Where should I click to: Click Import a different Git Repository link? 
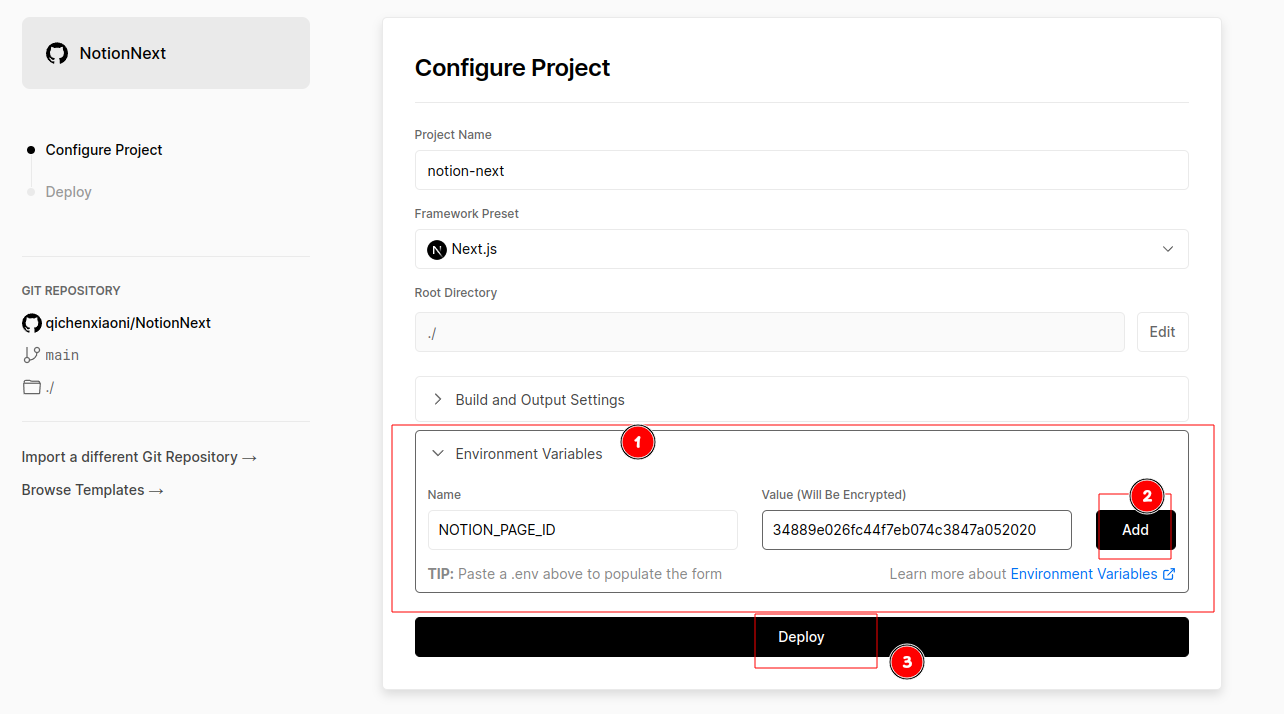139,457
